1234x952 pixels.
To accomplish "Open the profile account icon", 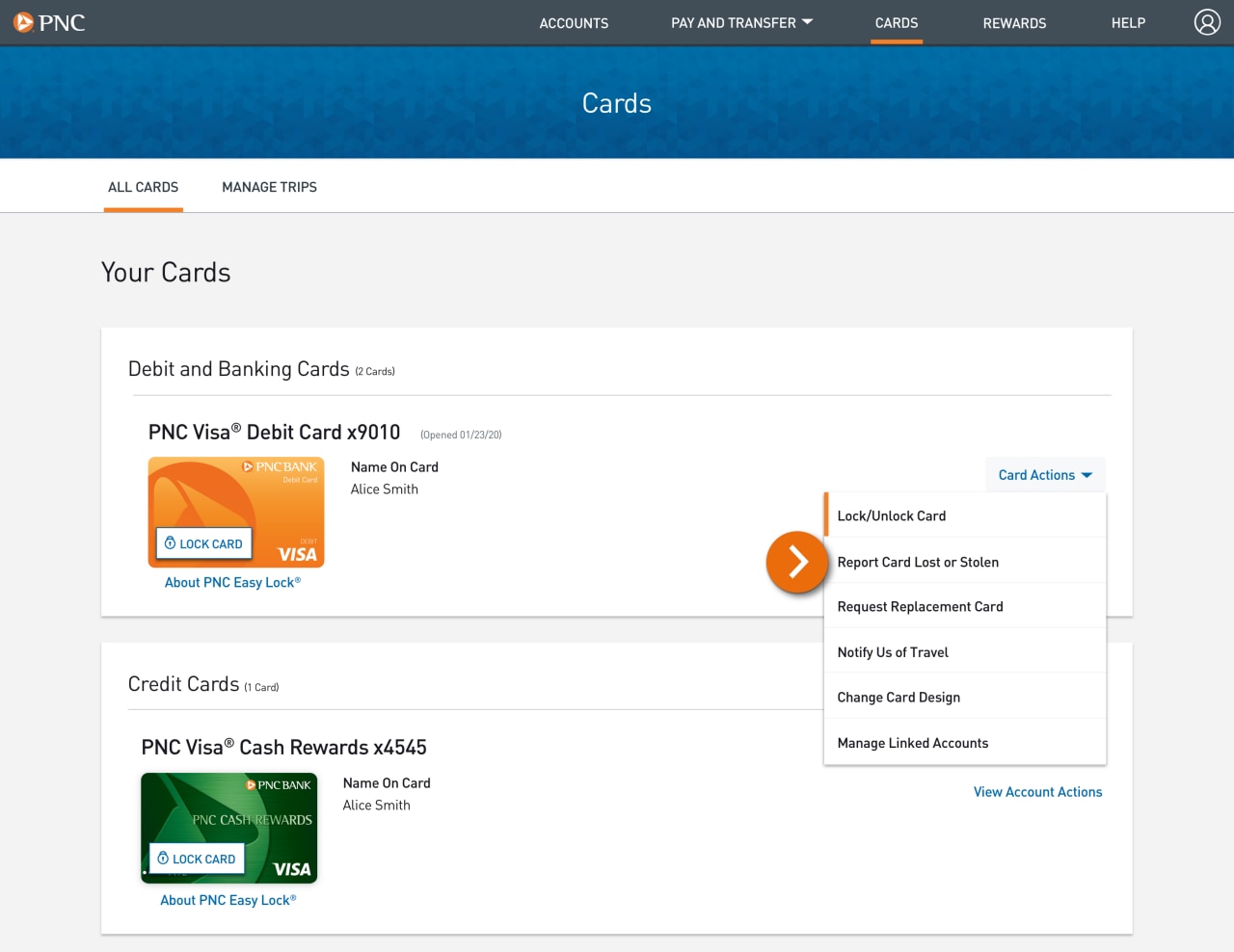I will coord(1207,21).
